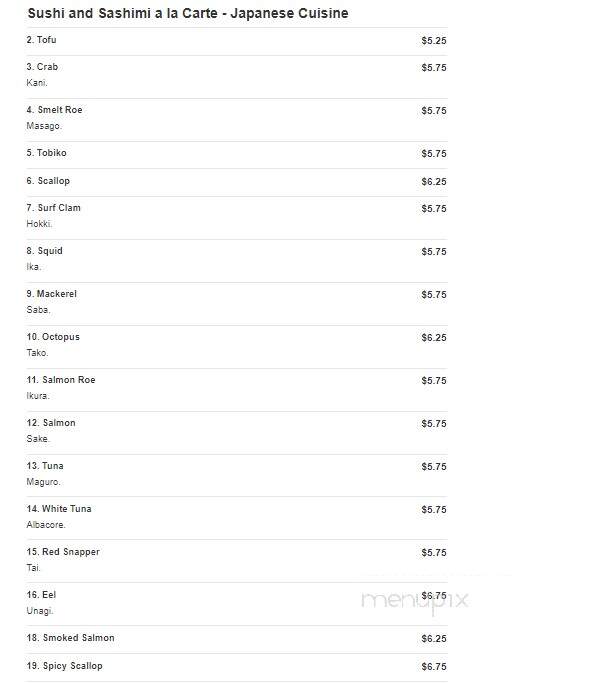Click the menupix watermark logo

coord(415,601)
